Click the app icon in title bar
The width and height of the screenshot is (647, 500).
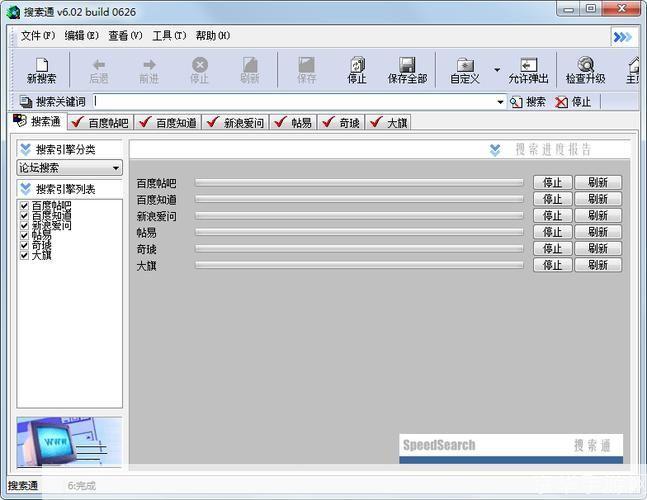[x=14, y=12]
